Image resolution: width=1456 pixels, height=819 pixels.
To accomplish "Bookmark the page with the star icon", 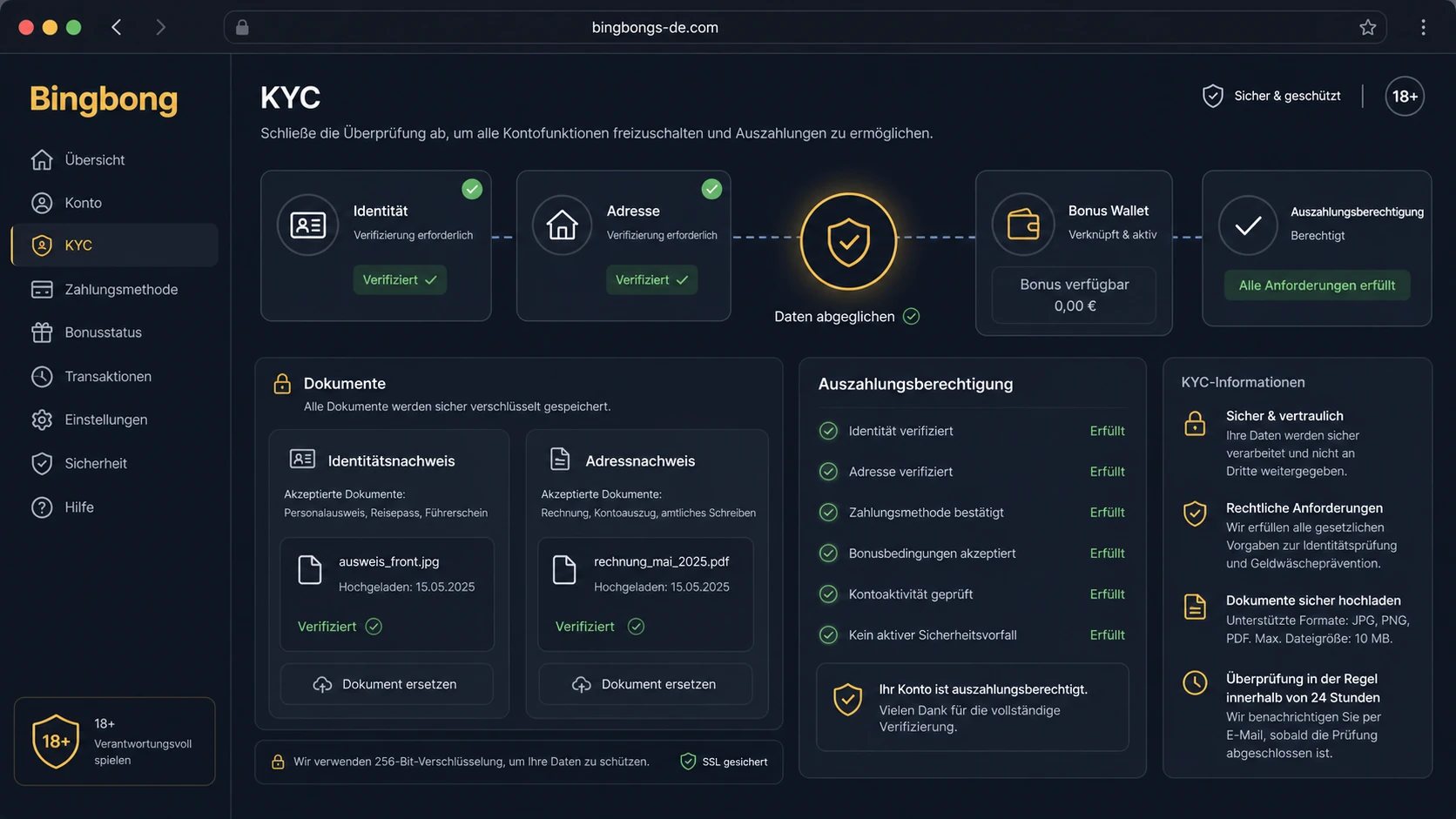I will pyautogui.click(x=1368, y=27).
